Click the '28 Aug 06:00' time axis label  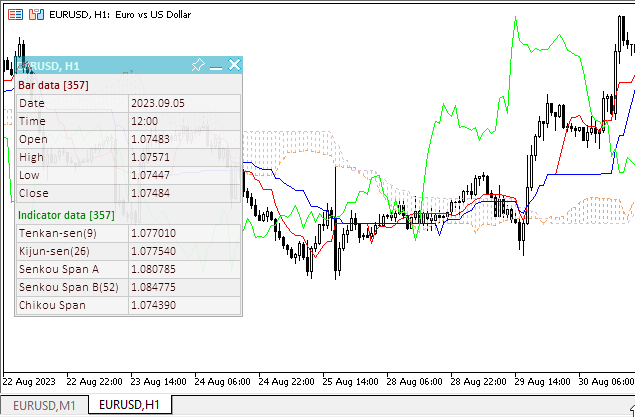point(414,382)
